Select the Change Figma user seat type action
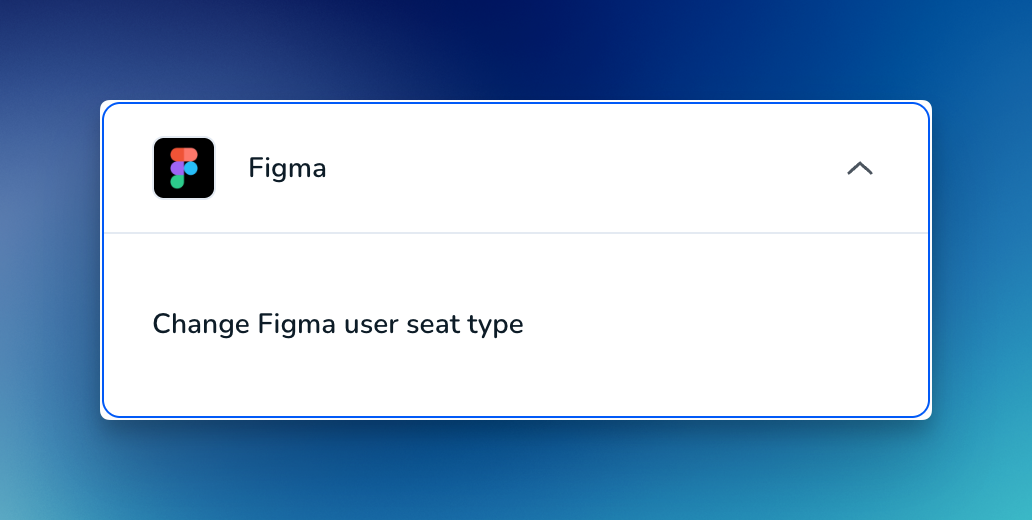 [338, 324]
